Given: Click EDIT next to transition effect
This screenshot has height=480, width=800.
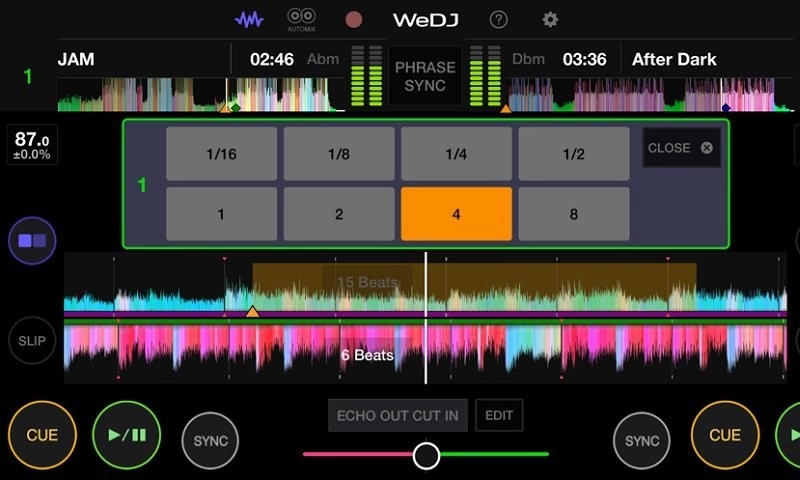Looking at the screenshot, I should (x=499, y=415).
